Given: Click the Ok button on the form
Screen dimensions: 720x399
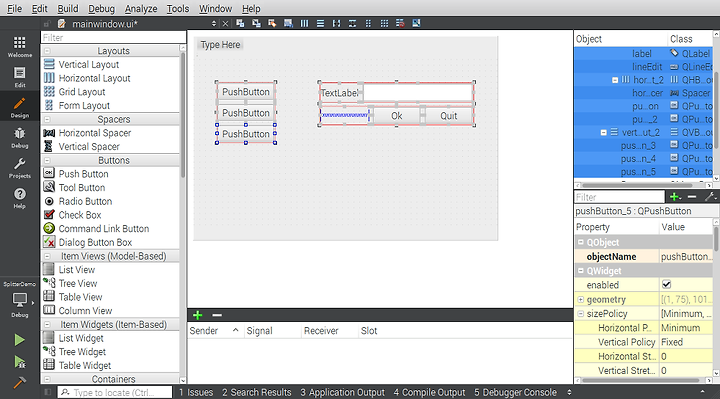Looking at the screenshot, I should click(x=397, y=116).
